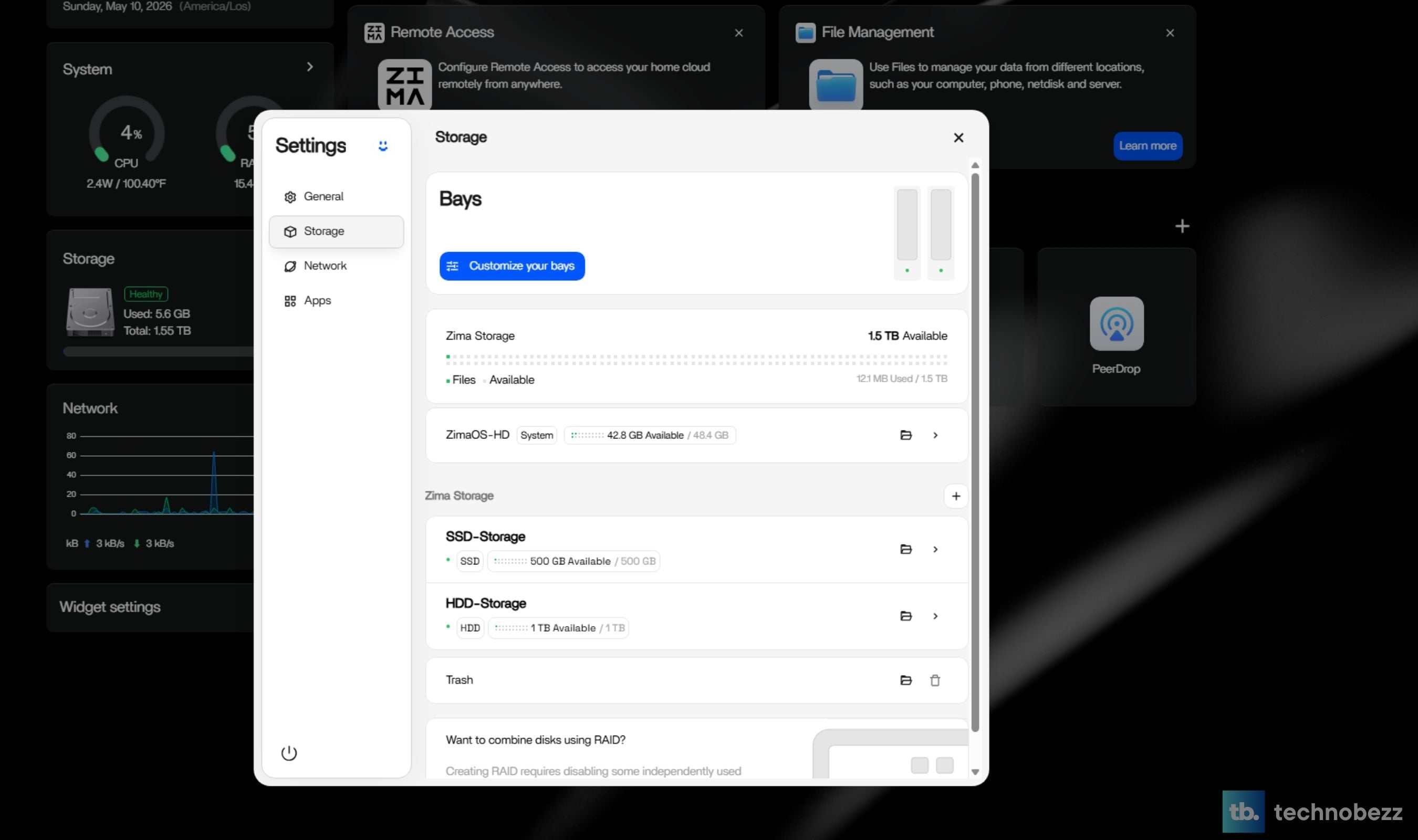
Task: Open SSD-Storage folder icon
Action: click(906, 549)
